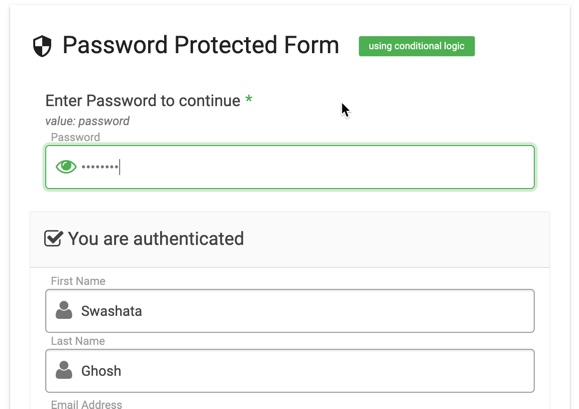The height and width of the screenshot is (409, 579).
Task: Click the using conditional logic badge
Action: click(417, 46)
